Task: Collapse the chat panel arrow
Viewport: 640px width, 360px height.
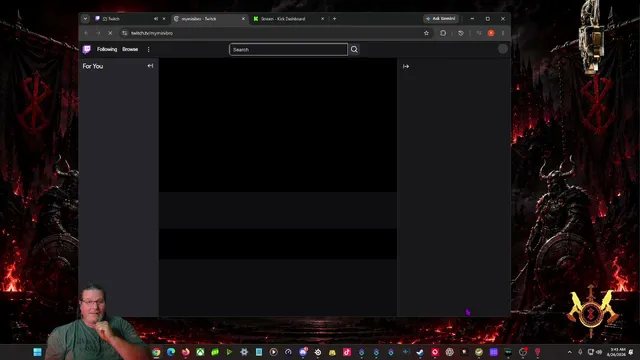Action: (406, 66)
